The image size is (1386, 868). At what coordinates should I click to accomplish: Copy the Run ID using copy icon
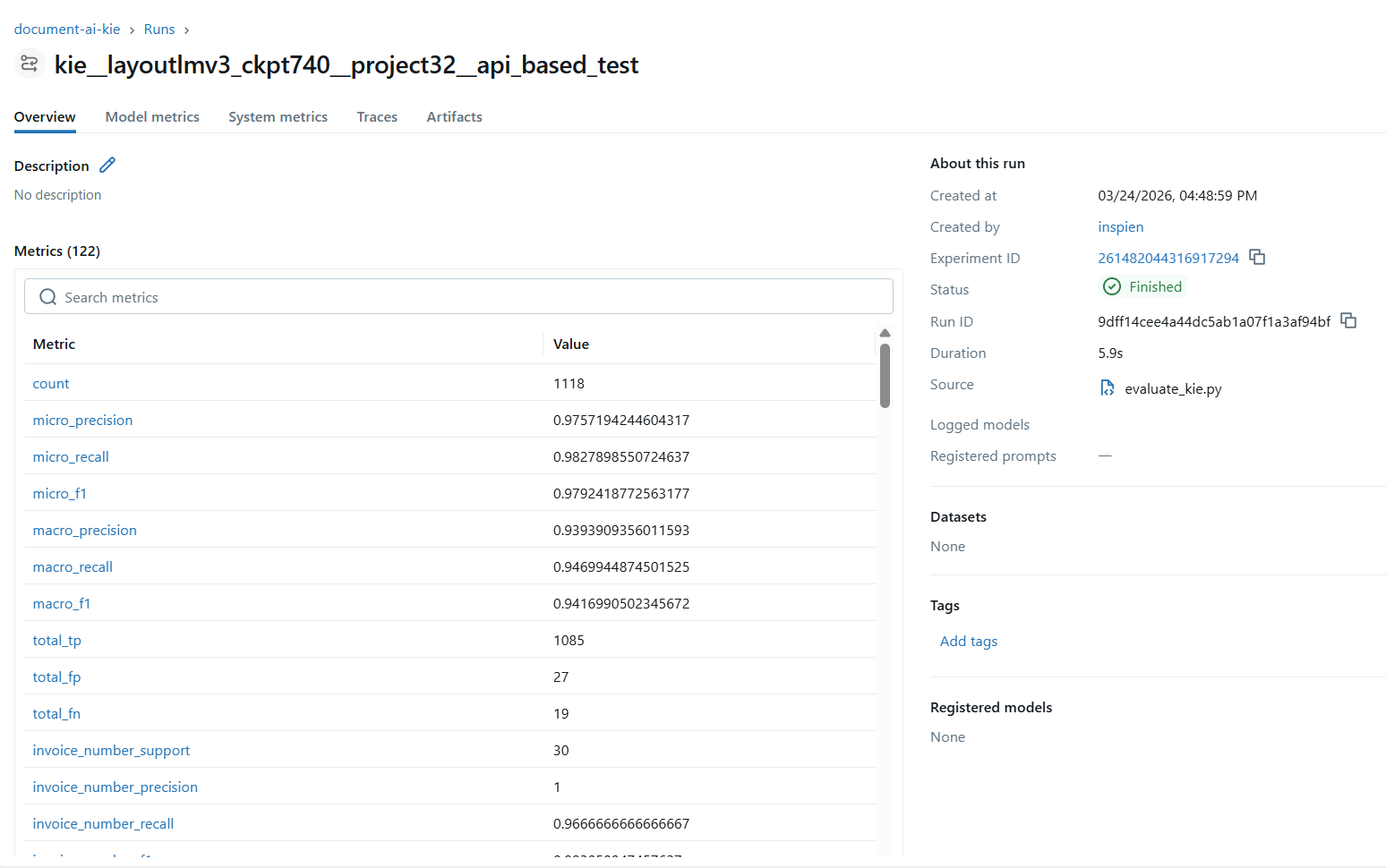pos(1348,321)
